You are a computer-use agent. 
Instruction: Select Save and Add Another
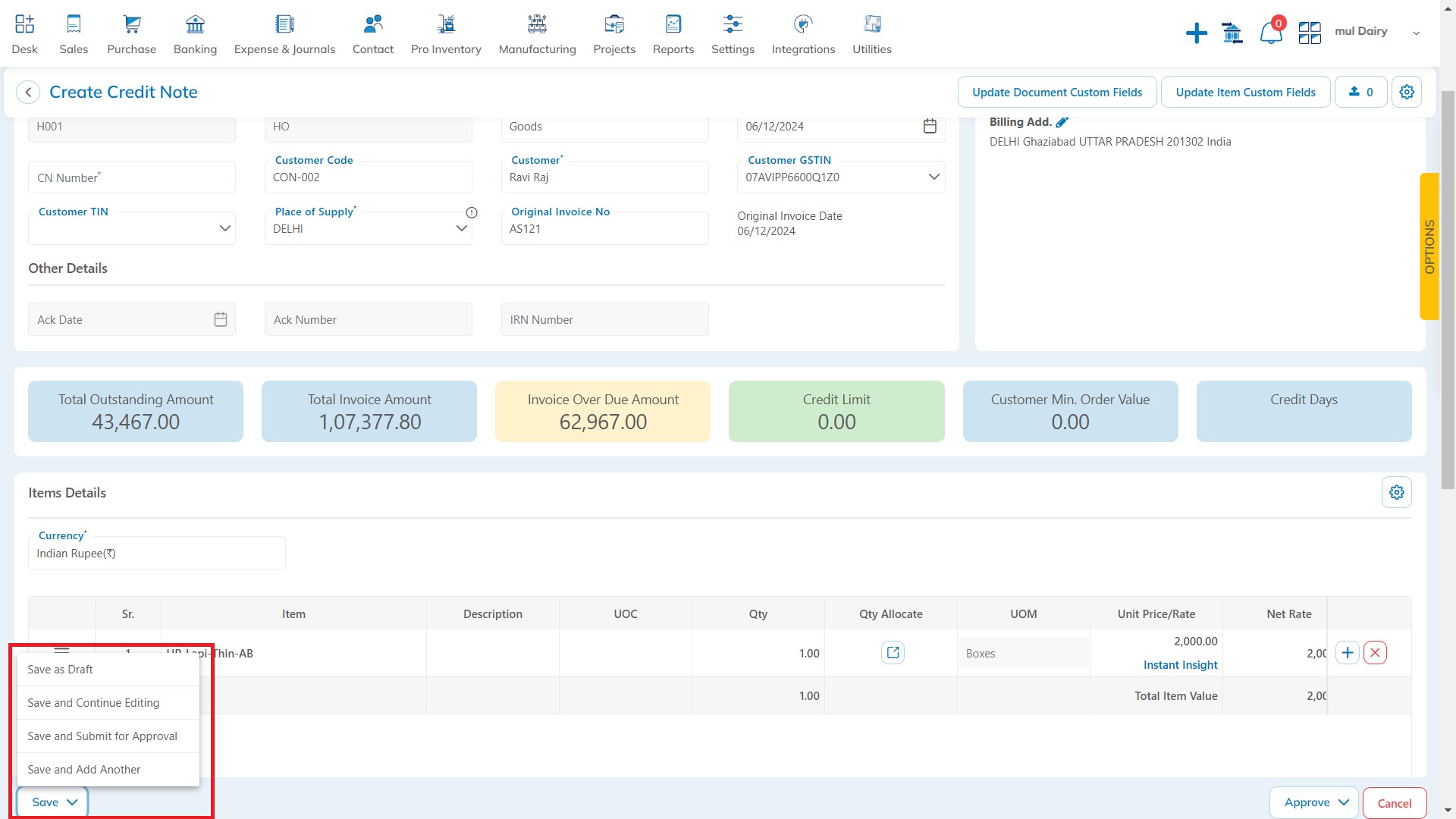(x=108, y=770)
